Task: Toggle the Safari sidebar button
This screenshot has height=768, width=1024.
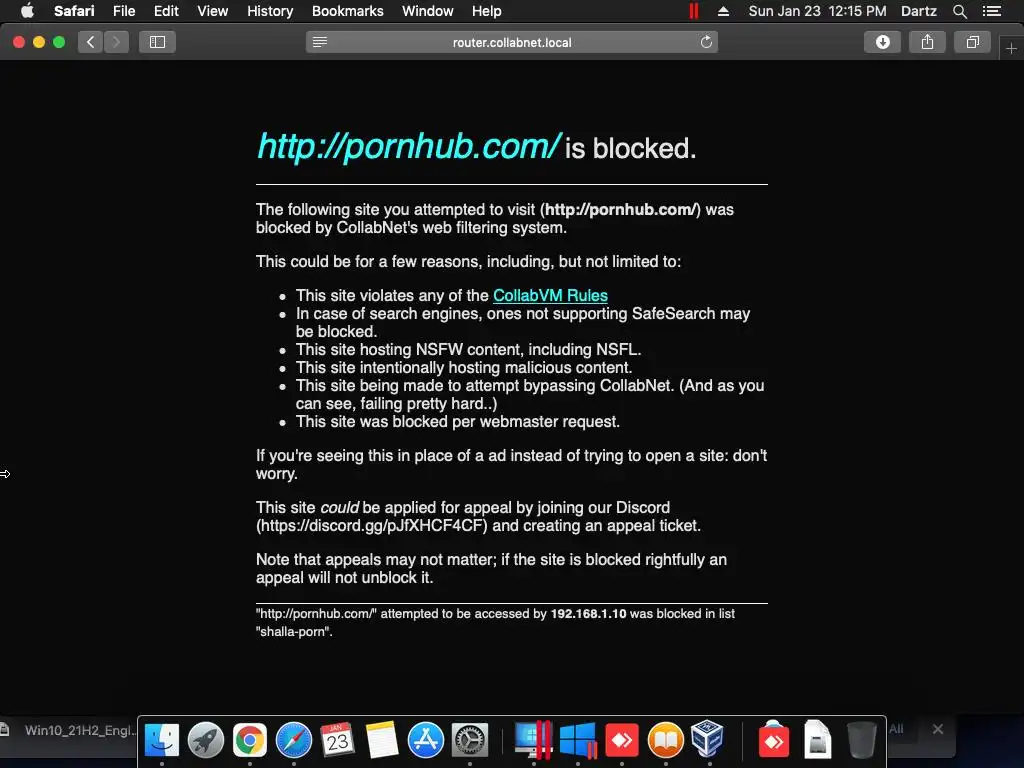Action: 157,42
